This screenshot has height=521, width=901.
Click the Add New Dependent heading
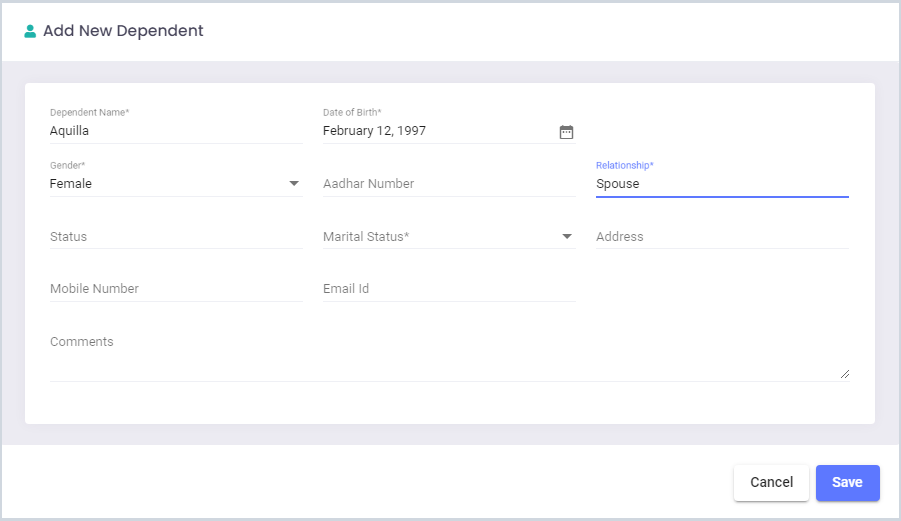coord(123,30)
